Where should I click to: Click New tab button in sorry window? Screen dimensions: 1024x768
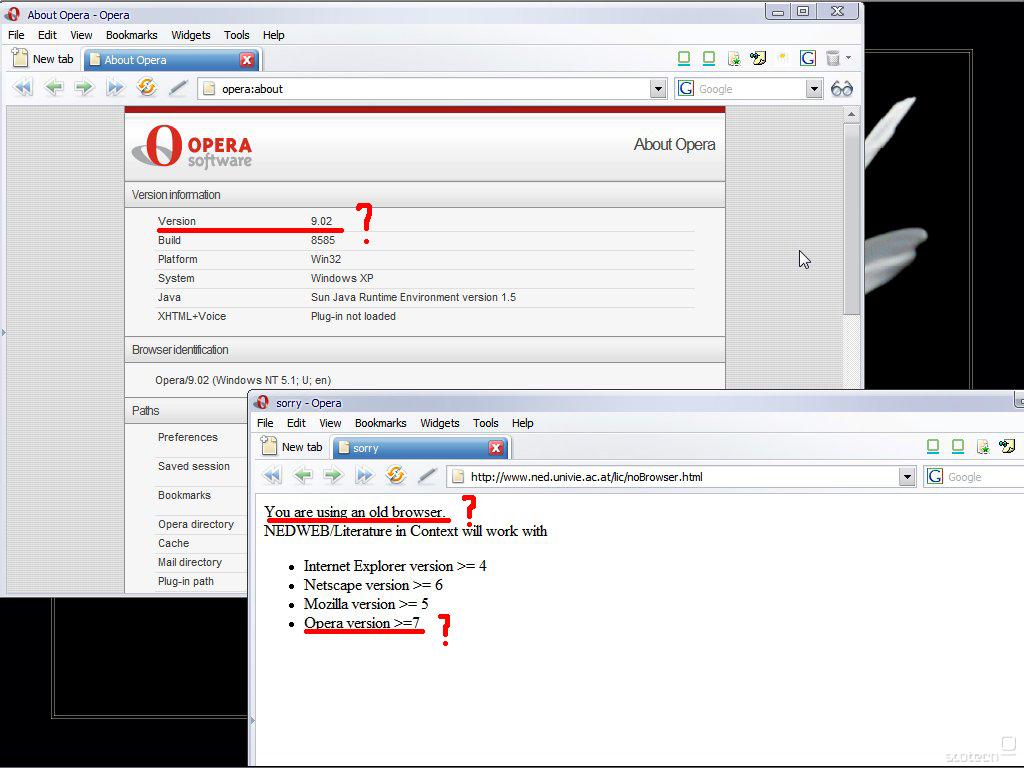click(x=292, y=447)
